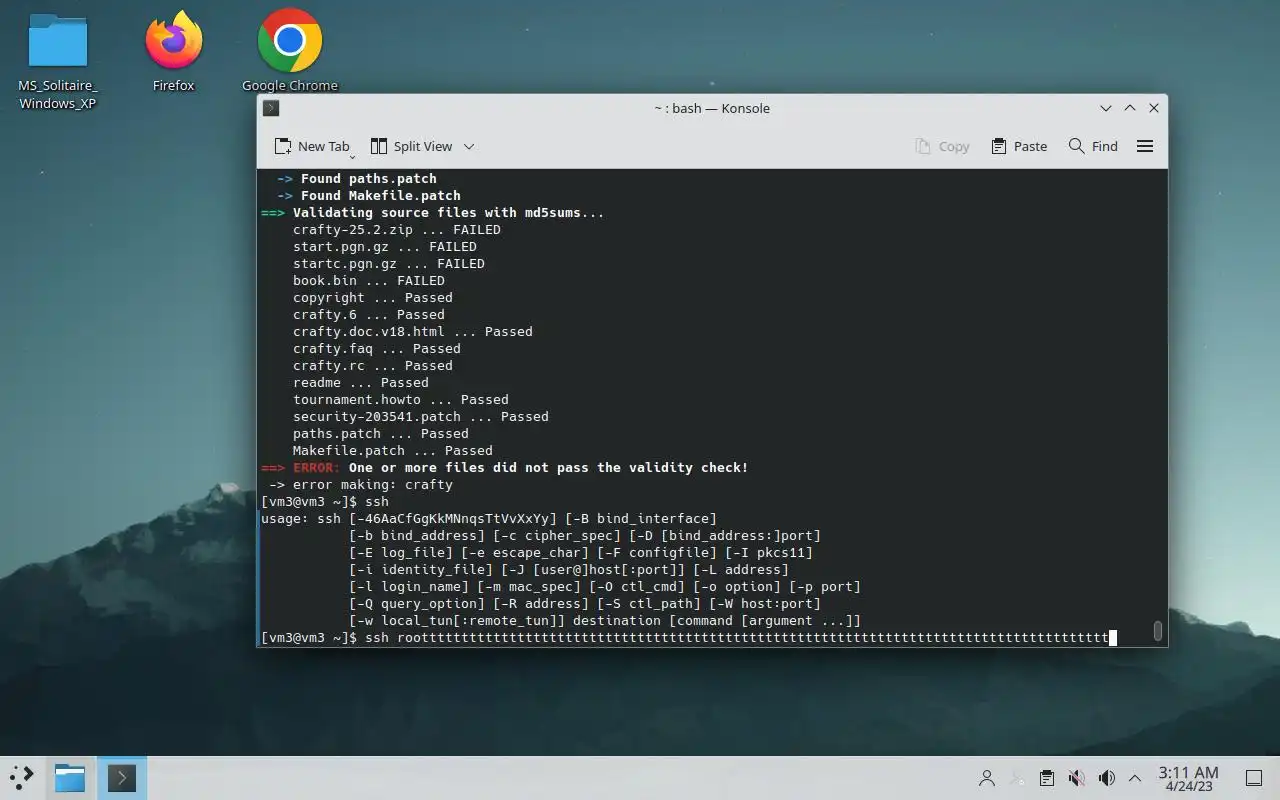Image resolution: width=1280 pixels, height=800 pixels.
Task: Click the 'book.bin ... FAILED' line
Action: tap(368, 281)
